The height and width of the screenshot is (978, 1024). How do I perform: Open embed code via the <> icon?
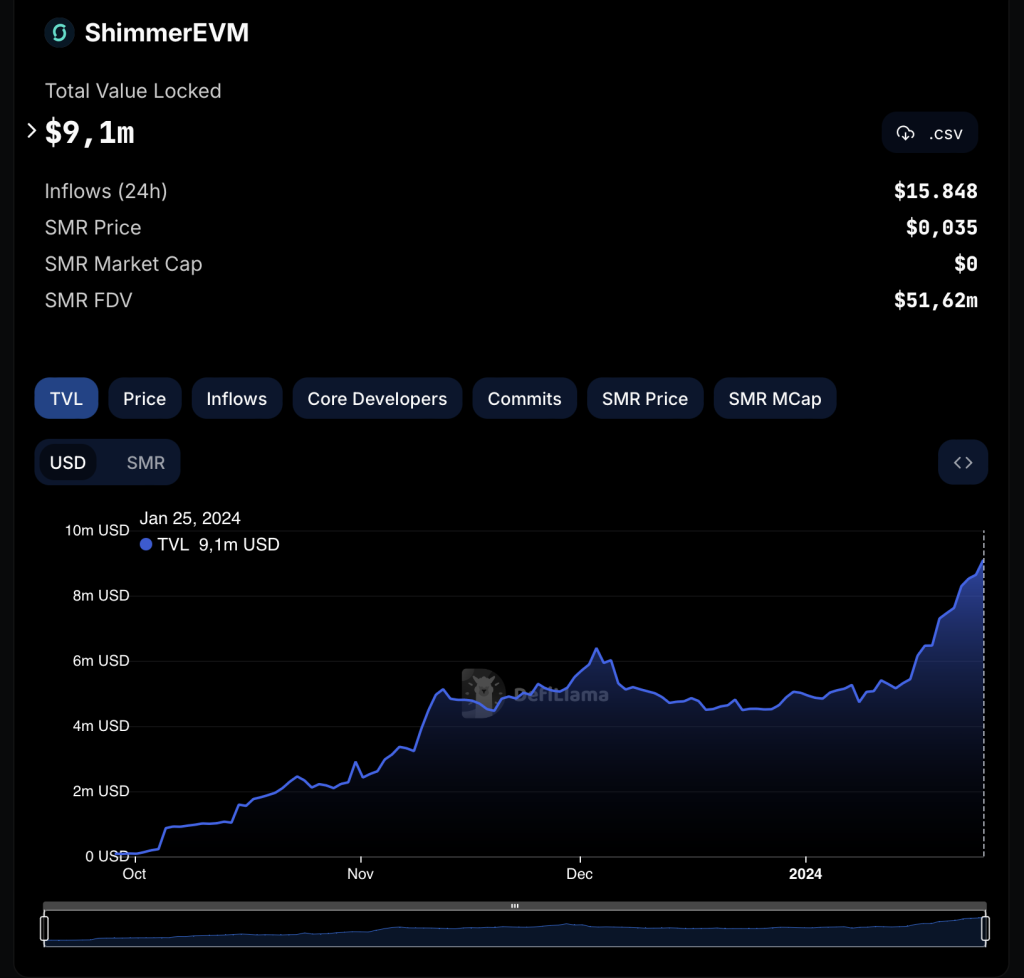[x=962, y=462]
